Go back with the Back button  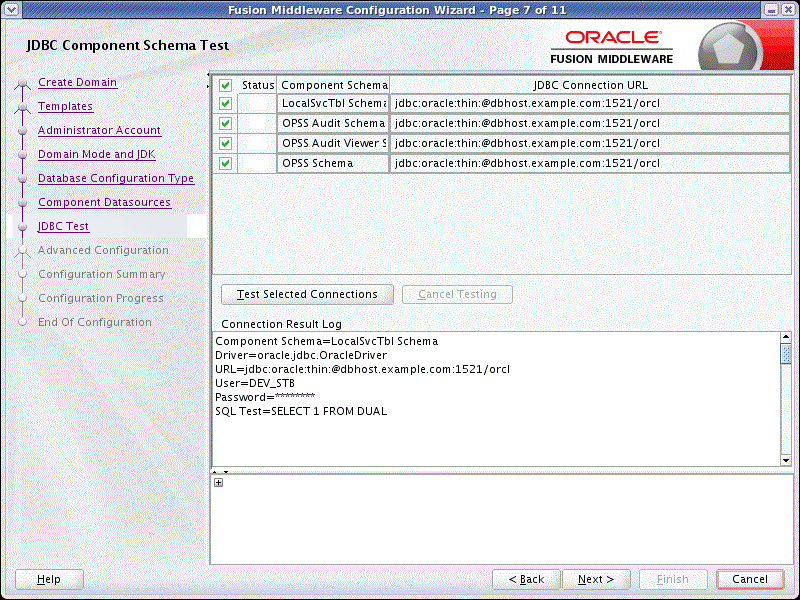click(x=526, y=579)
